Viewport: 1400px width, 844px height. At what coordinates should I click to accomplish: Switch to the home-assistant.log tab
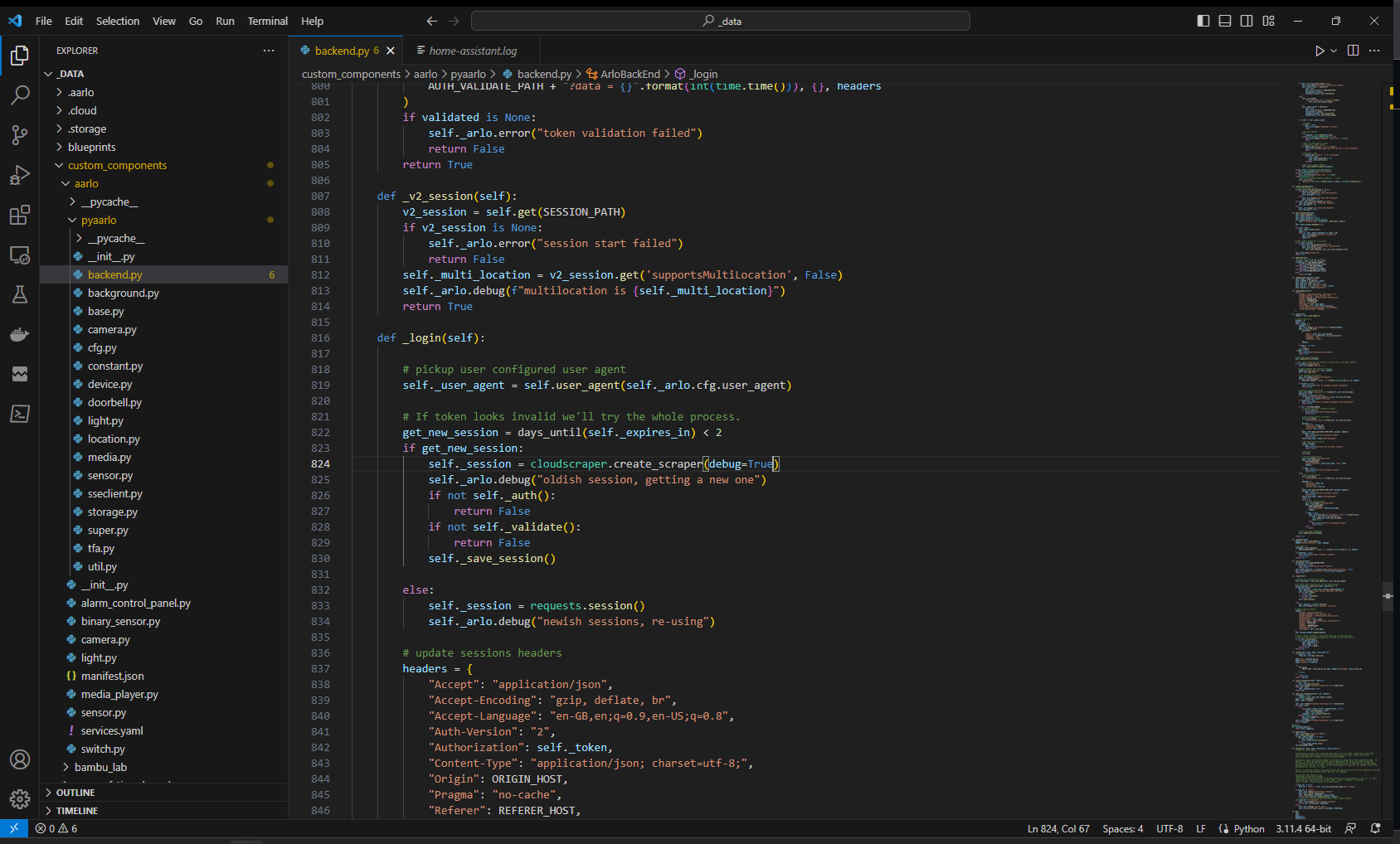(x=472, y=51)
